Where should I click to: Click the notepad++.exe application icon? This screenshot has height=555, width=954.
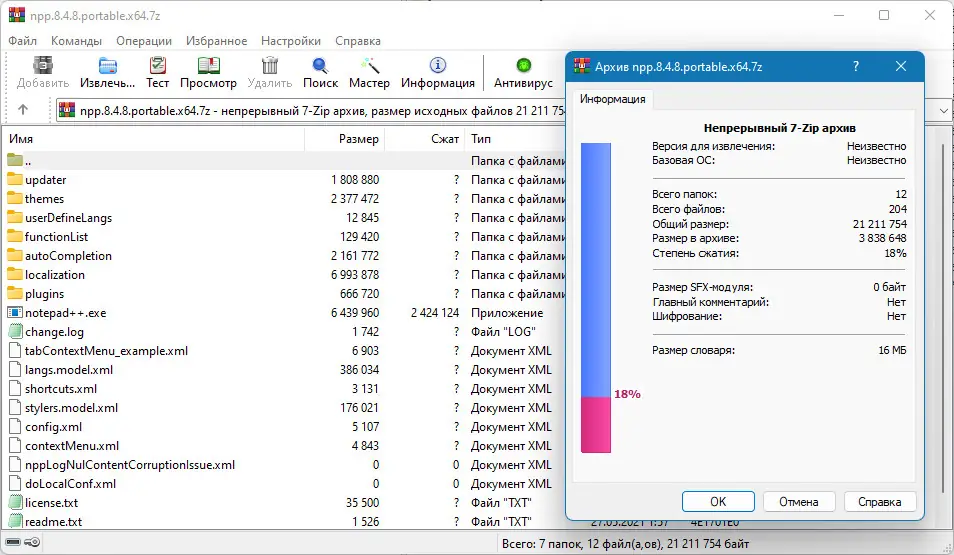pyautogui.click(x=15, y=313)
